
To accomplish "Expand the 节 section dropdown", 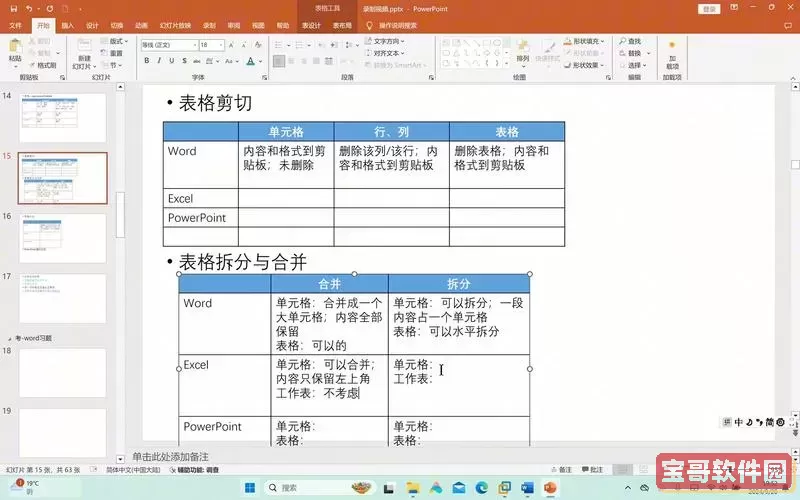I will pyautogui.click(x=113, y=65).
